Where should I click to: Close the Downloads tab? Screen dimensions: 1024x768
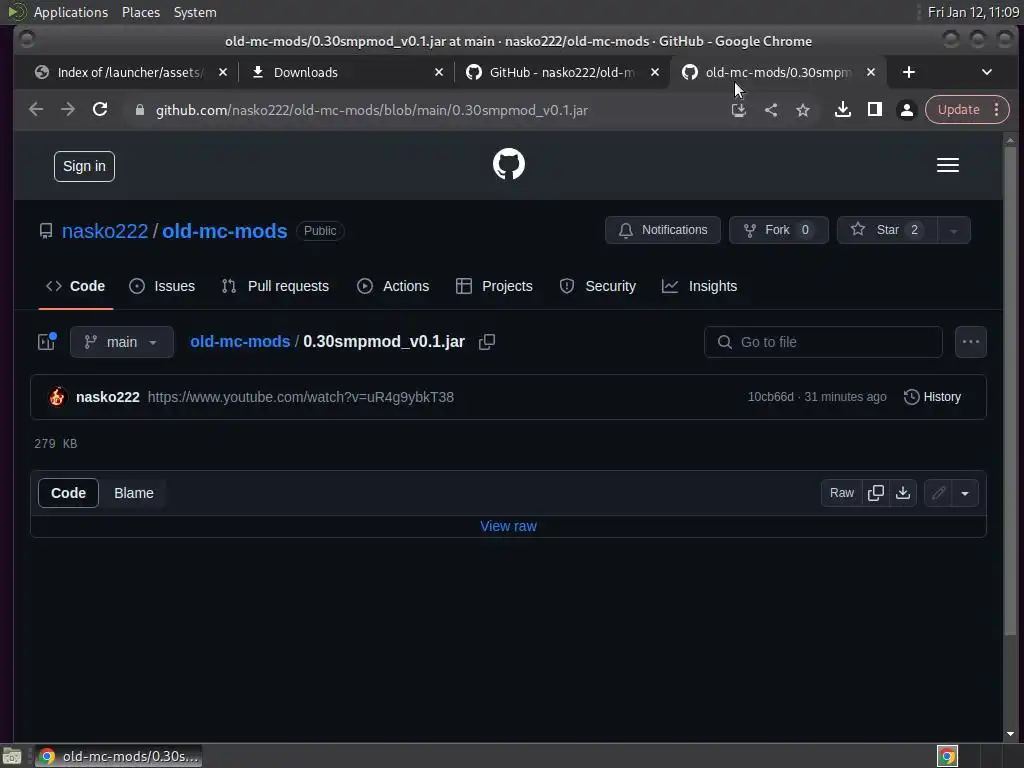click(x=439, y=72)
